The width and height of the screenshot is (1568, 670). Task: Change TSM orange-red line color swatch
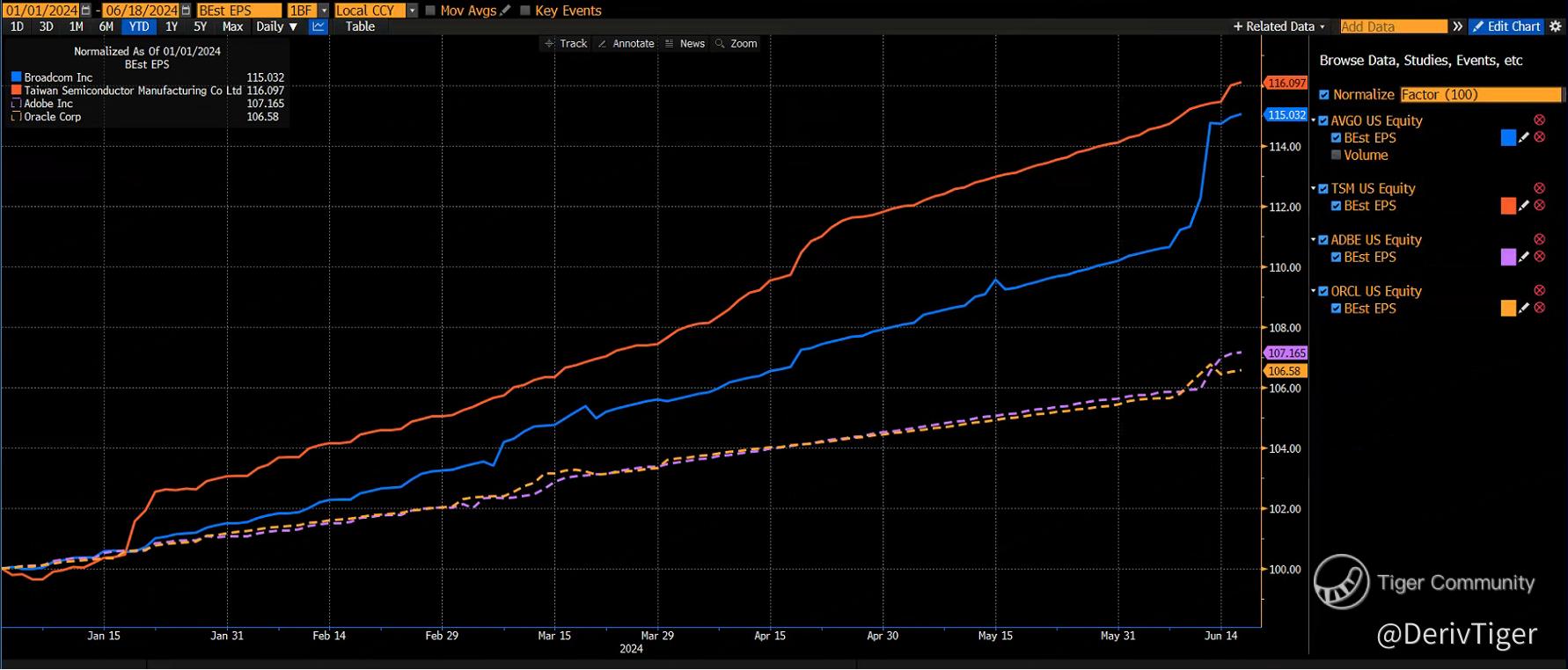[x=1508, y=206]
